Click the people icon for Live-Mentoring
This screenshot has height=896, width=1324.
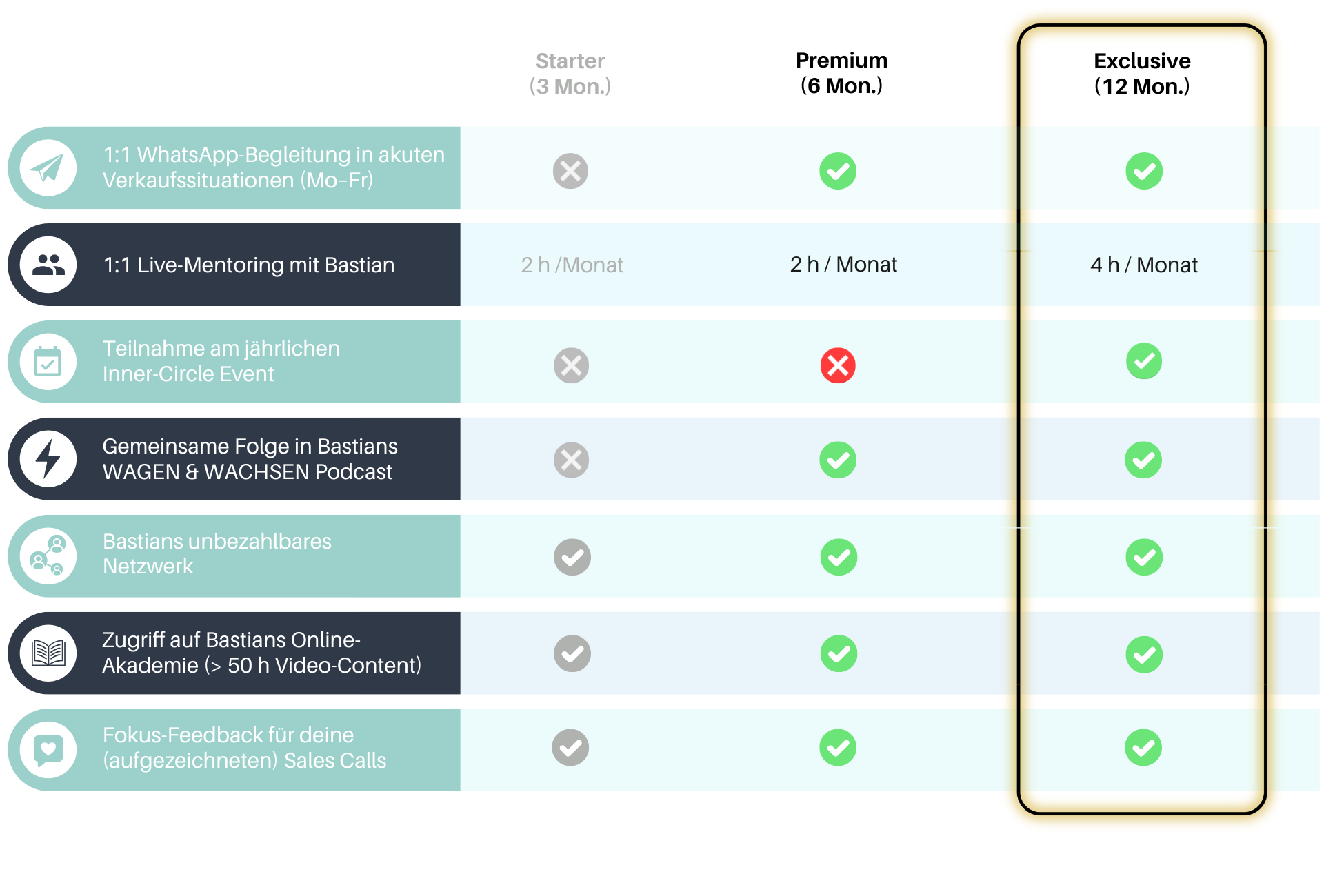48,265
